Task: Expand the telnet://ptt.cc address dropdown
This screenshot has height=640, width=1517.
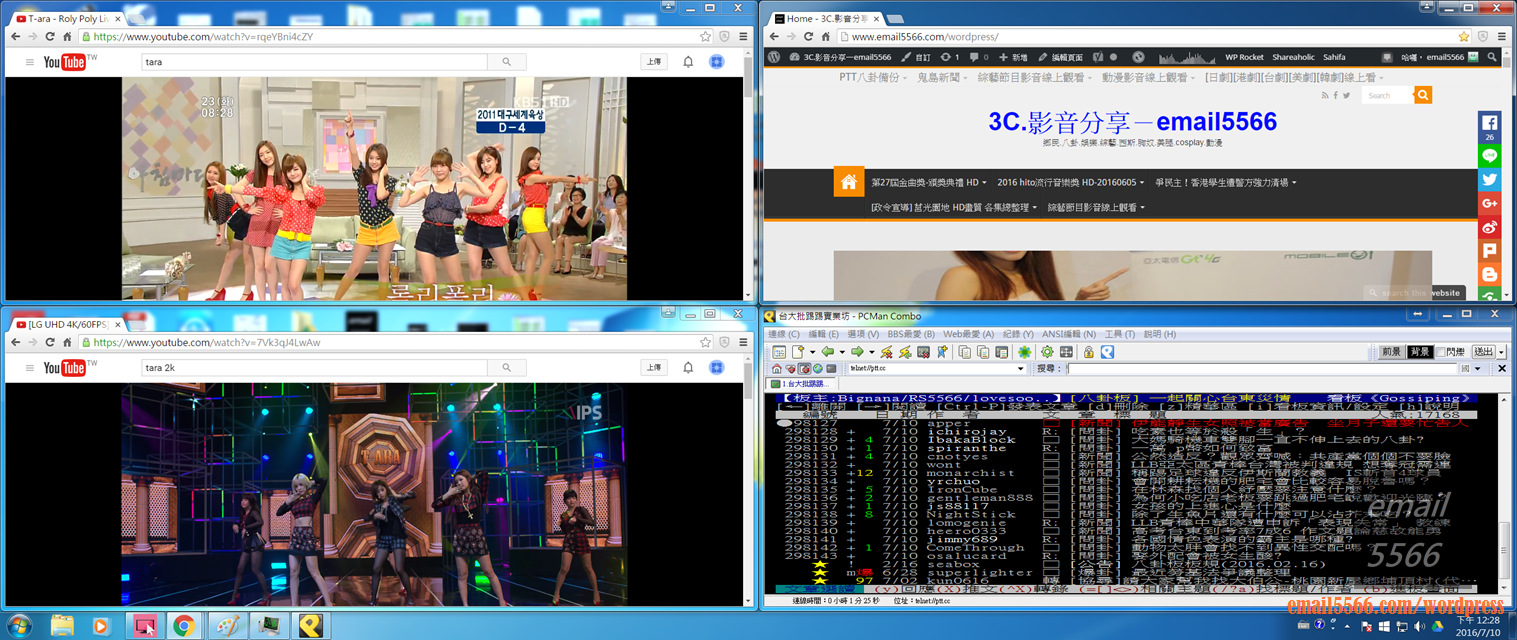Action: [x=1021, y=369]
